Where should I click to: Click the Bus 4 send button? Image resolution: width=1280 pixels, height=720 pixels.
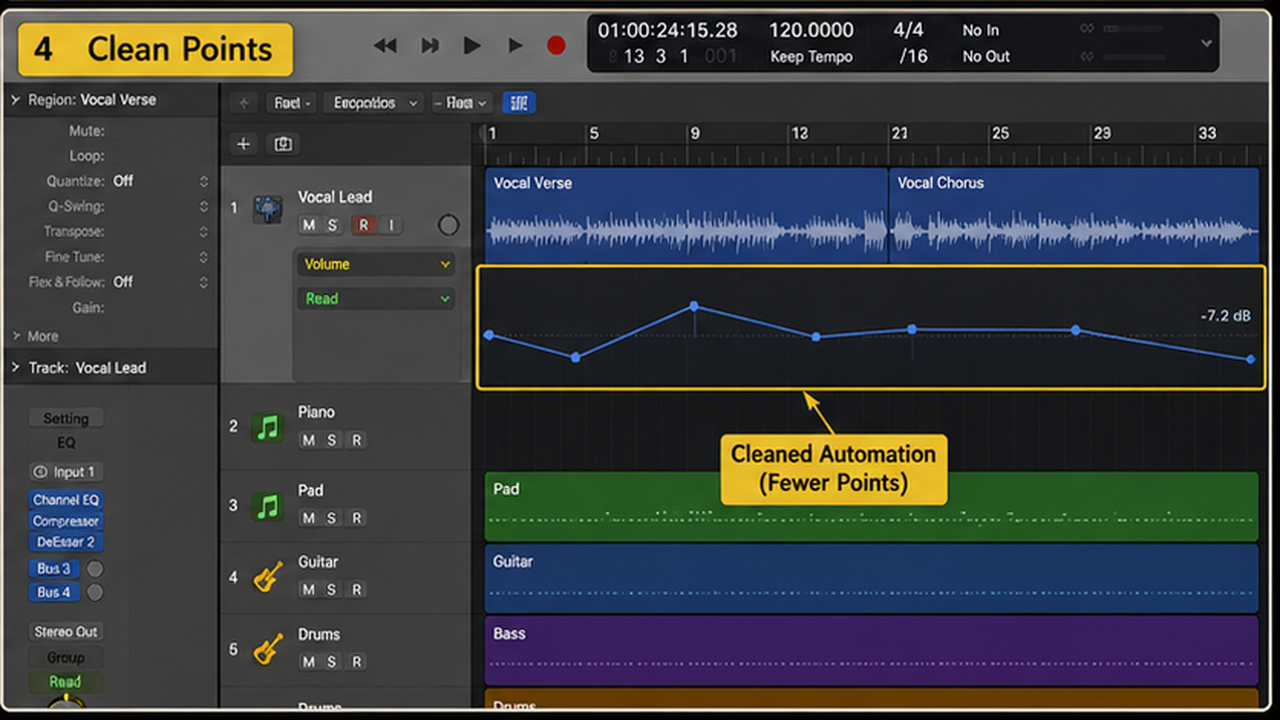pos(54,592)
